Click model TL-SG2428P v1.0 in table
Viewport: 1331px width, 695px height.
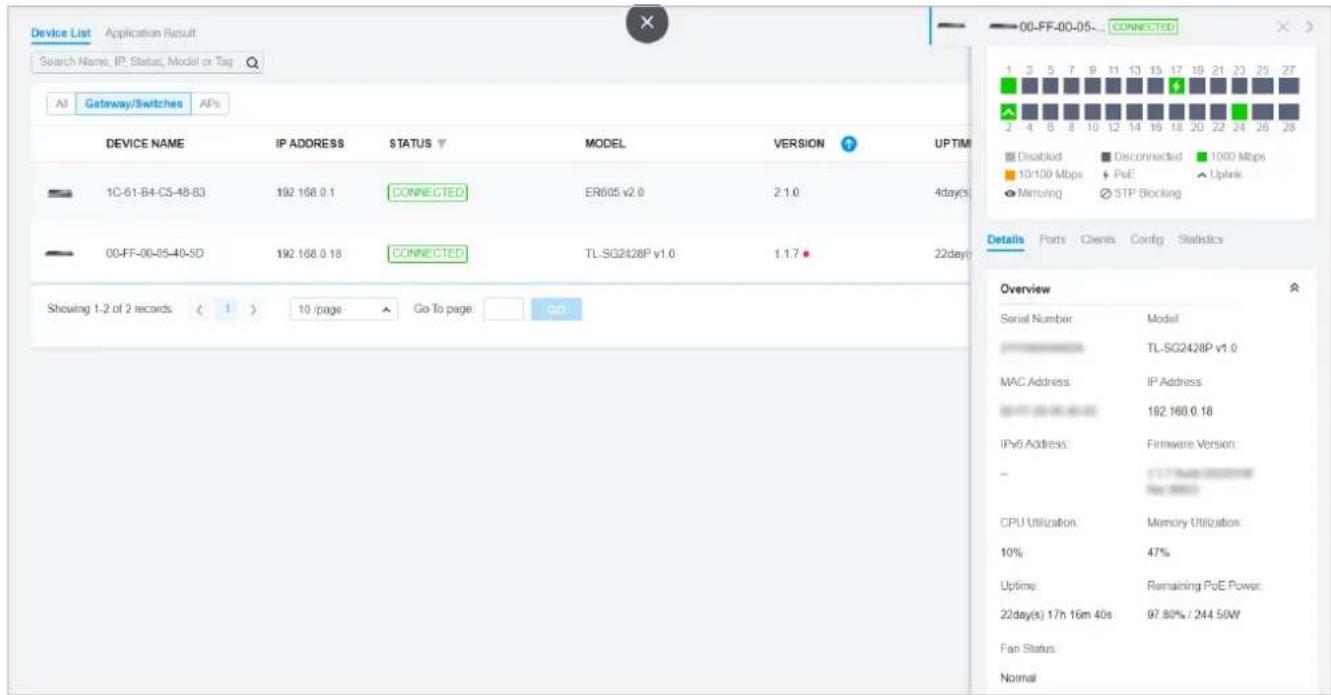pos(629,254)
